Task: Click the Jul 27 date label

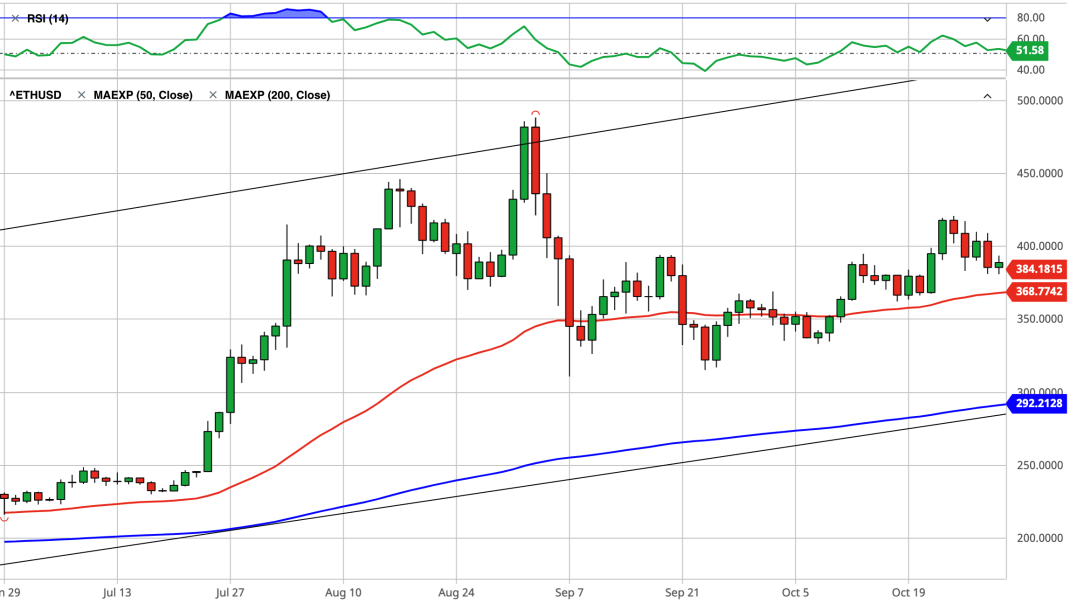Action: pyautogui.click(x=229, y=592)
